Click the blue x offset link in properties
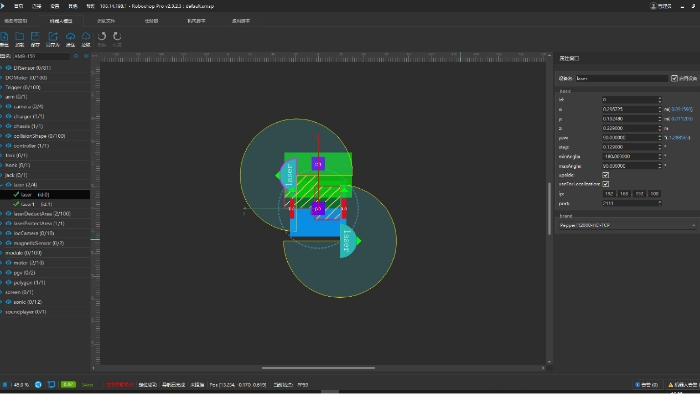Screen dimensions: 700x394 click(x=681, y=109)
